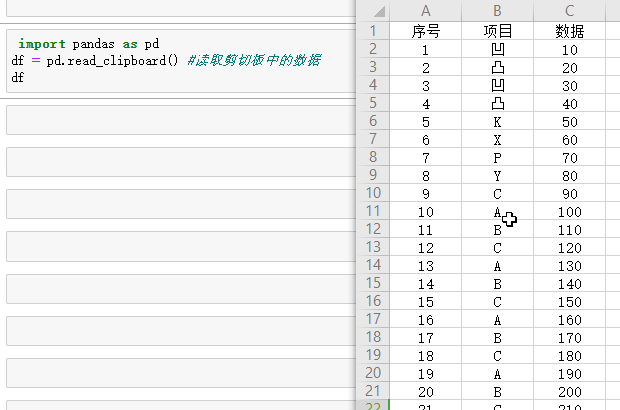Select the 数据 cell with value 180
The width and height of the screenshot is (620, 410).
(x=569, y=355)
